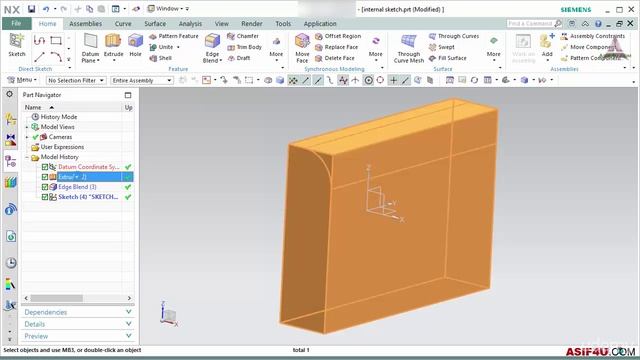Viewport: 640px width, 360px height.
Task: Switch to the Assemblies tab
Action: [x=85, y=24]
